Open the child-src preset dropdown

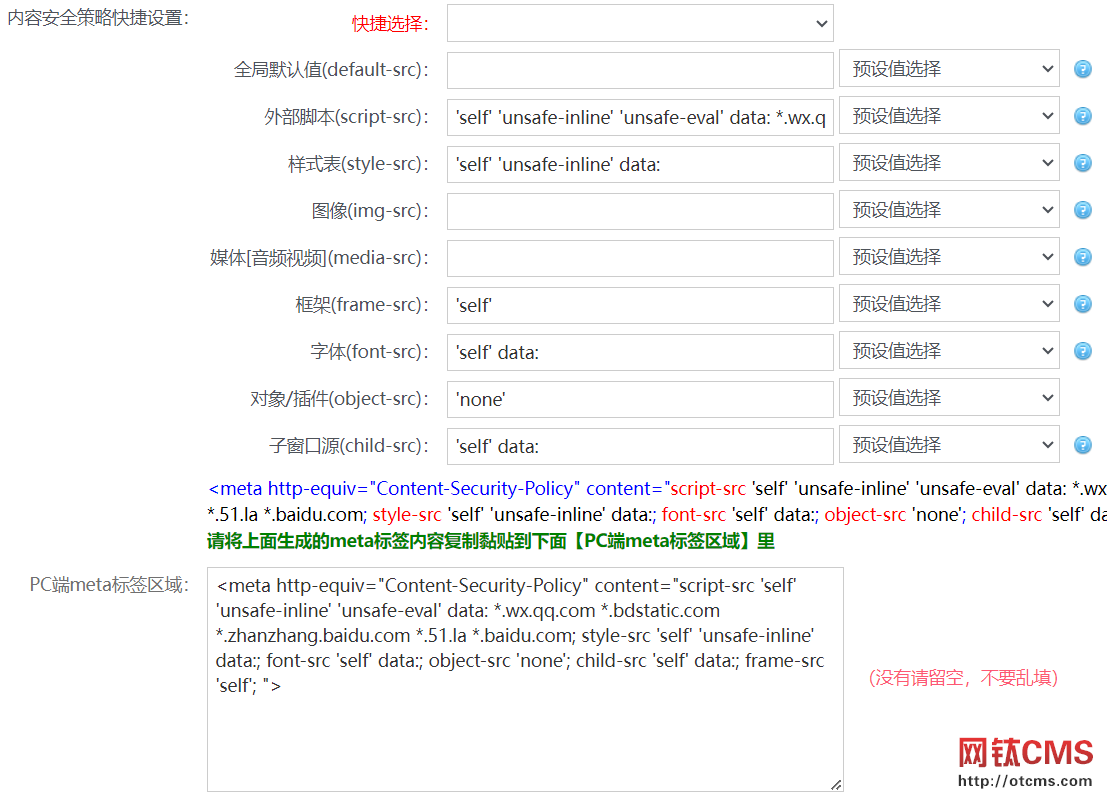[x=948, y=444]
